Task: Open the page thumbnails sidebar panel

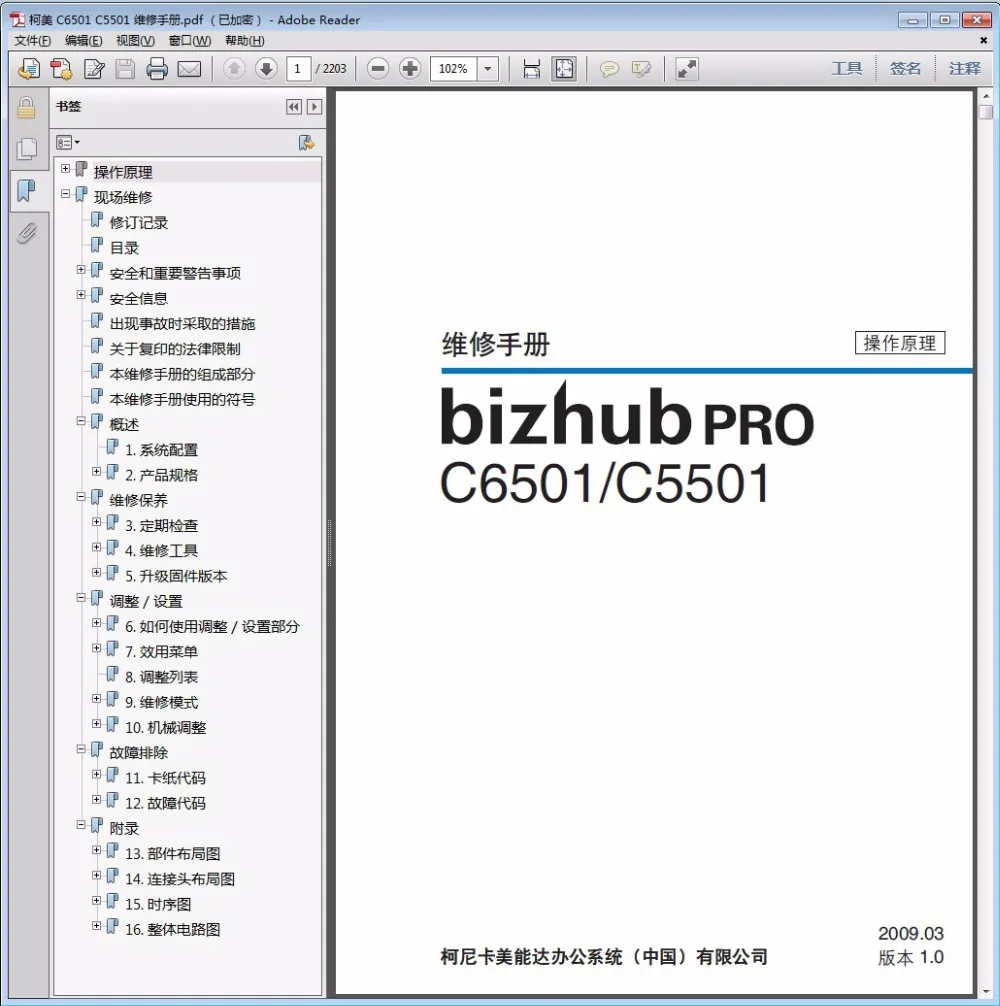Action: pyautogui.click(x=26, y=147)
